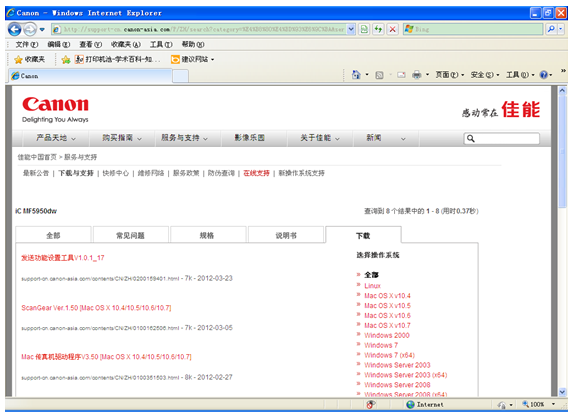The height and width of the screenshot is (419, 576).
Task: Switch to the 常见问题 tab
Action: [130, 235]
